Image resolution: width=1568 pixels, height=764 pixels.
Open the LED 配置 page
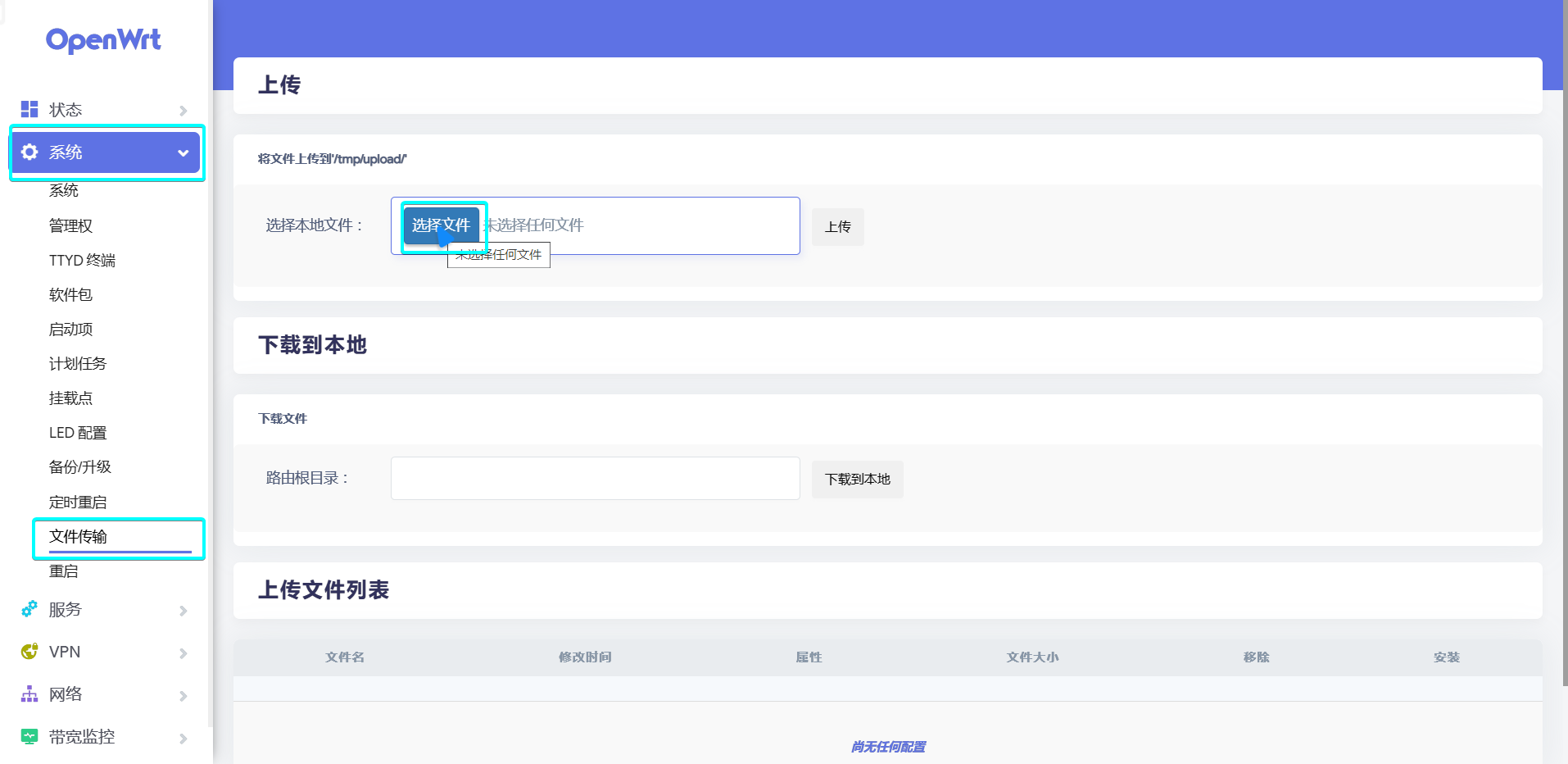pyautogui.click(x=78, y=432)
